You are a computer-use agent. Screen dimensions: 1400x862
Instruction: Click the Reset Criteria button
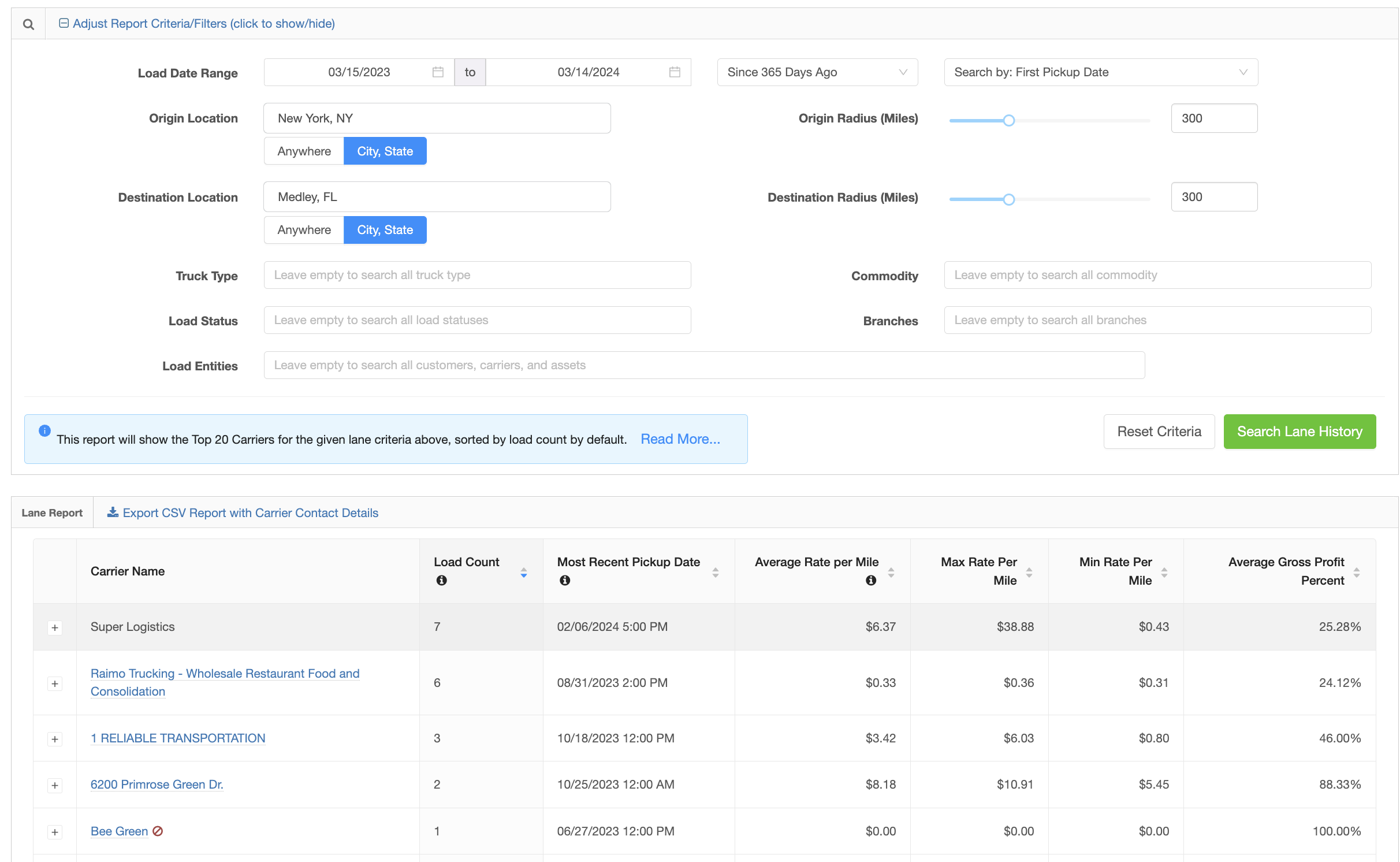(x=1159, y=432)
